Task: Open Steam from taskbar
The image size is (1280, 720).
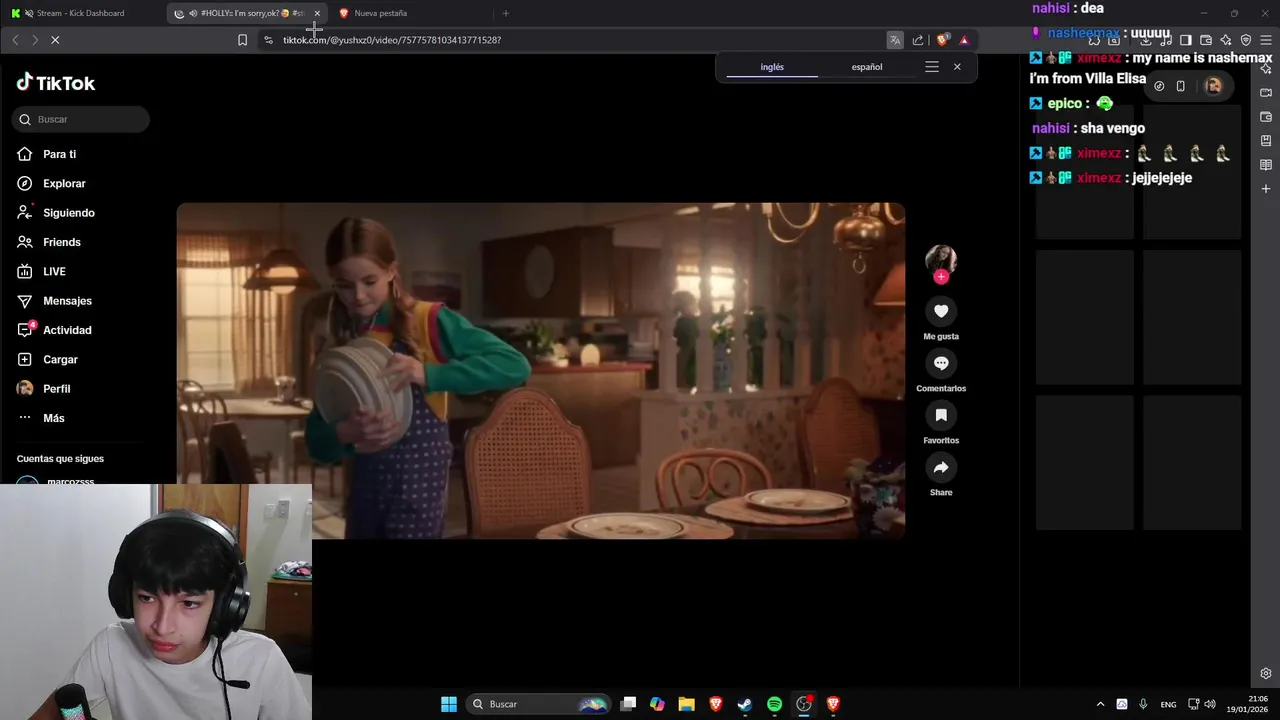Action: coord(745,704)
